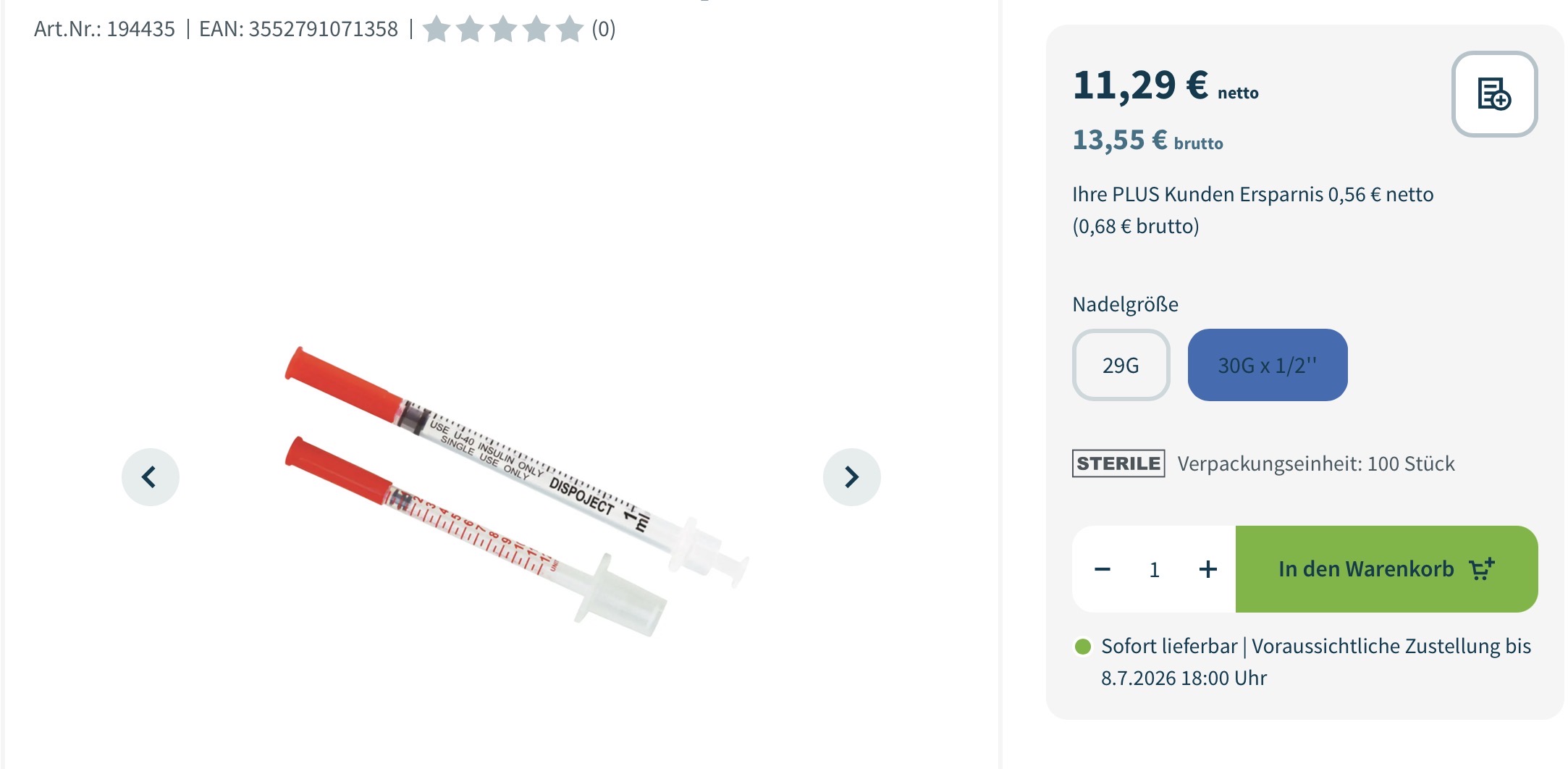Click the shopping cart icon on button
Screen dimensions: 1568x769
[x=1482, y=569]
